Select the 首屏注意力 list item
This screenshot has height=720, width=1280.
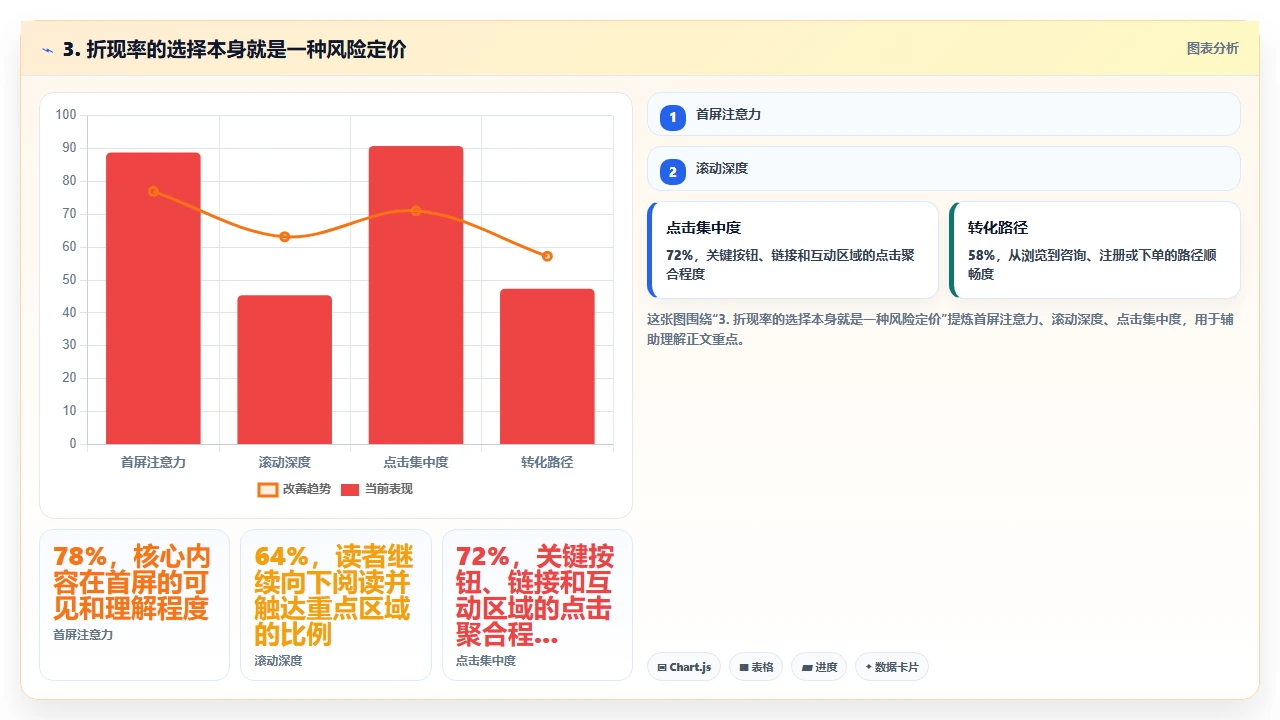943,114
